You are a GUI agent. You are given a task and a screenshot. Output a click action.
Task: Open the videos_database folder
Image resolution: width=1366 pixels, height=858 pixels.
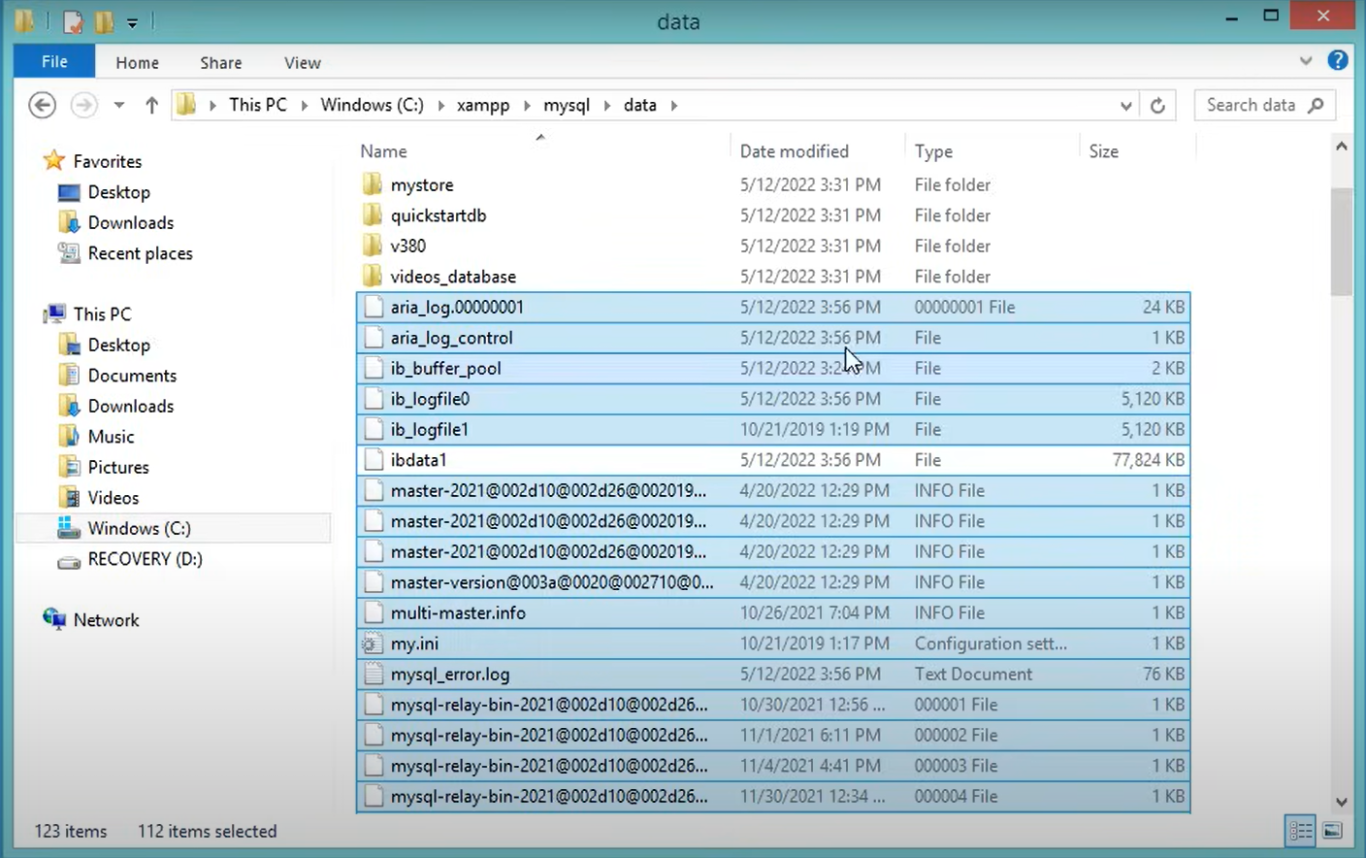[x=452, y=276]
